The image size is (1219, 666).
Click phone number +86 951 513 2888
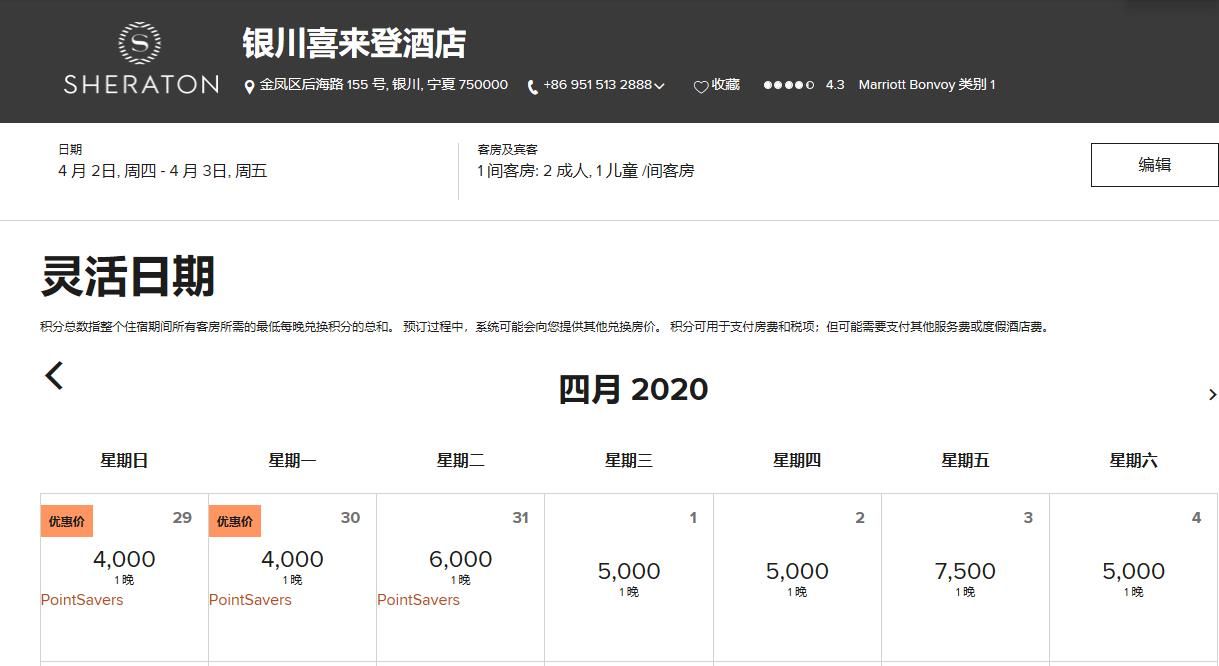point(597,85)
